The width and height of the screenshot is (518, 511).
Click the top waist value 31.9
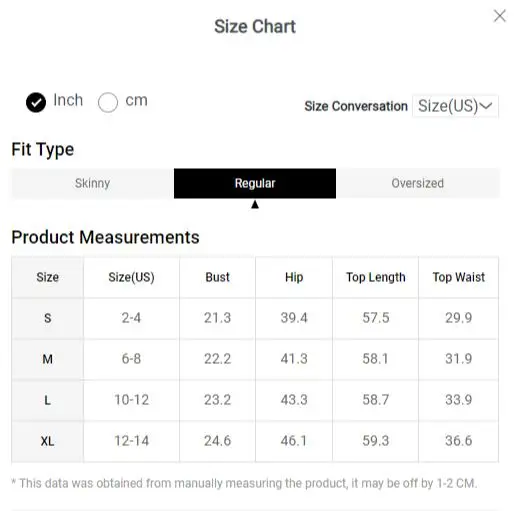pos(459,359)
